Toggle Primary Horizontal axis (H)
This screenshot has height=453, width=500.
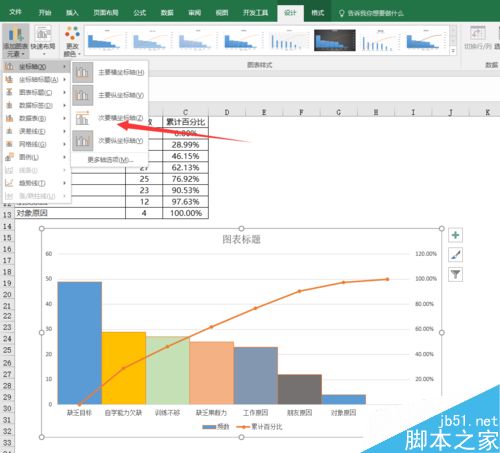(x=109, y=72)
